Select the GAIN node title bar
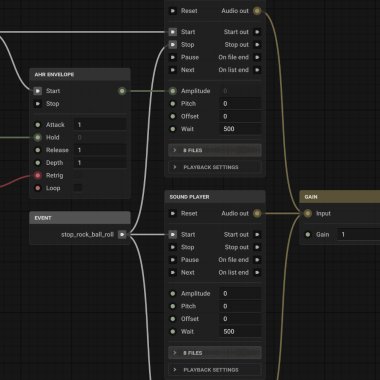The width and height of the screenshot is (380, 380). 340,197
